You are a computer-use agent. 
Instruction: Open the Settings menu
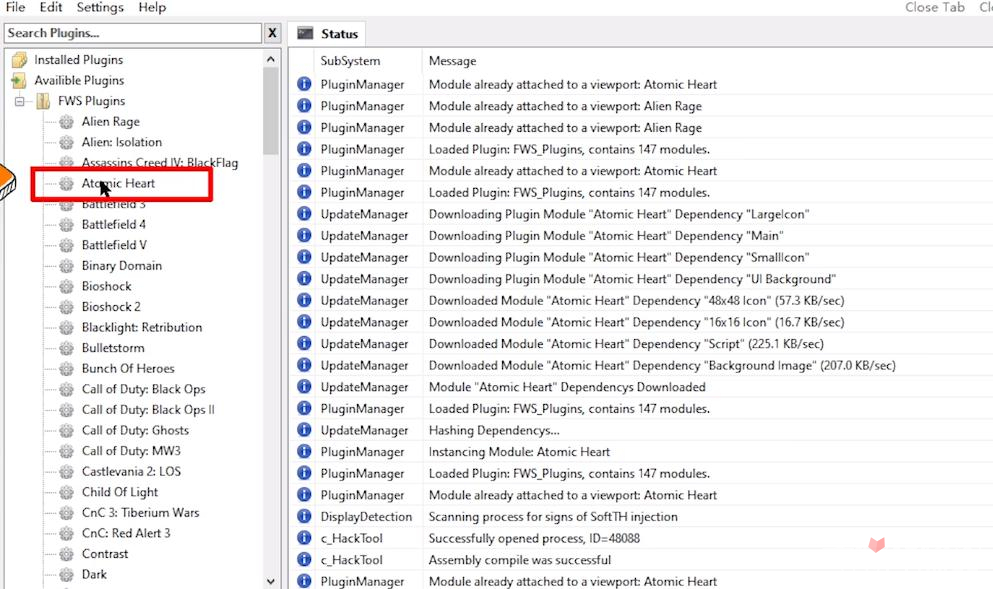(x=100, y=7)
